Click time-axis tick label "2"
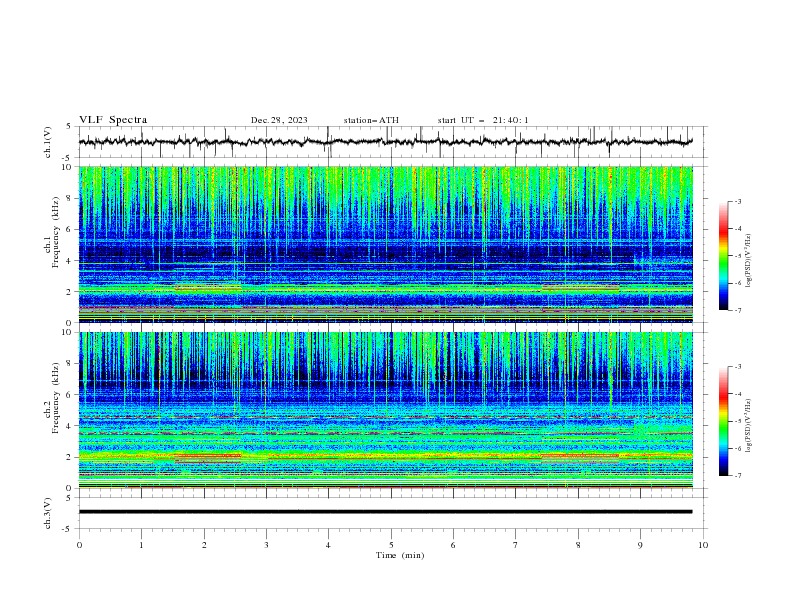792x612 pixels. click(204, 545)
